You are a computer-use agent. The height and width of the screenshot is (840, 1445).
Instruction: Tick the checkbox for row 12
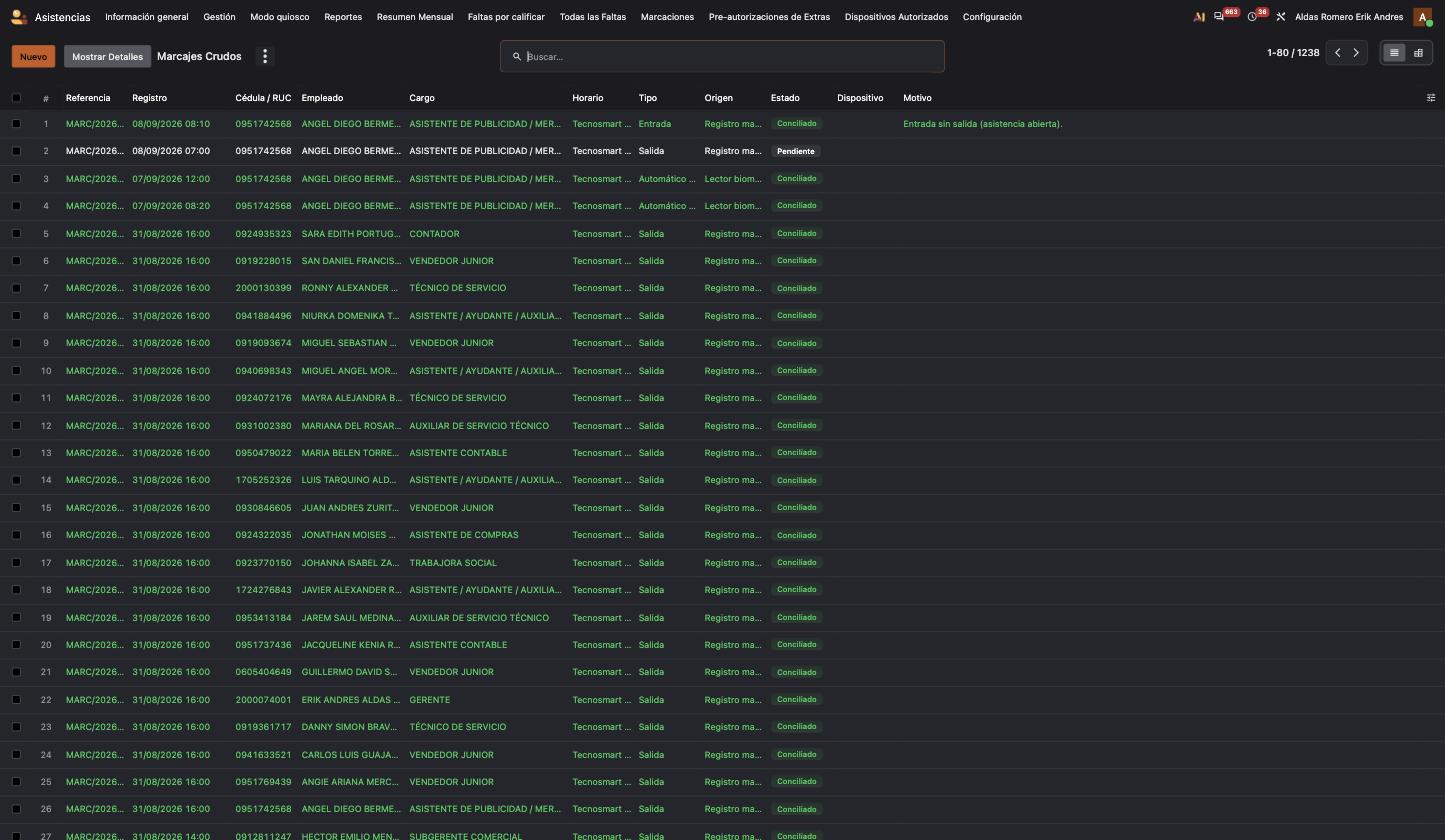[x=16, y=426]
